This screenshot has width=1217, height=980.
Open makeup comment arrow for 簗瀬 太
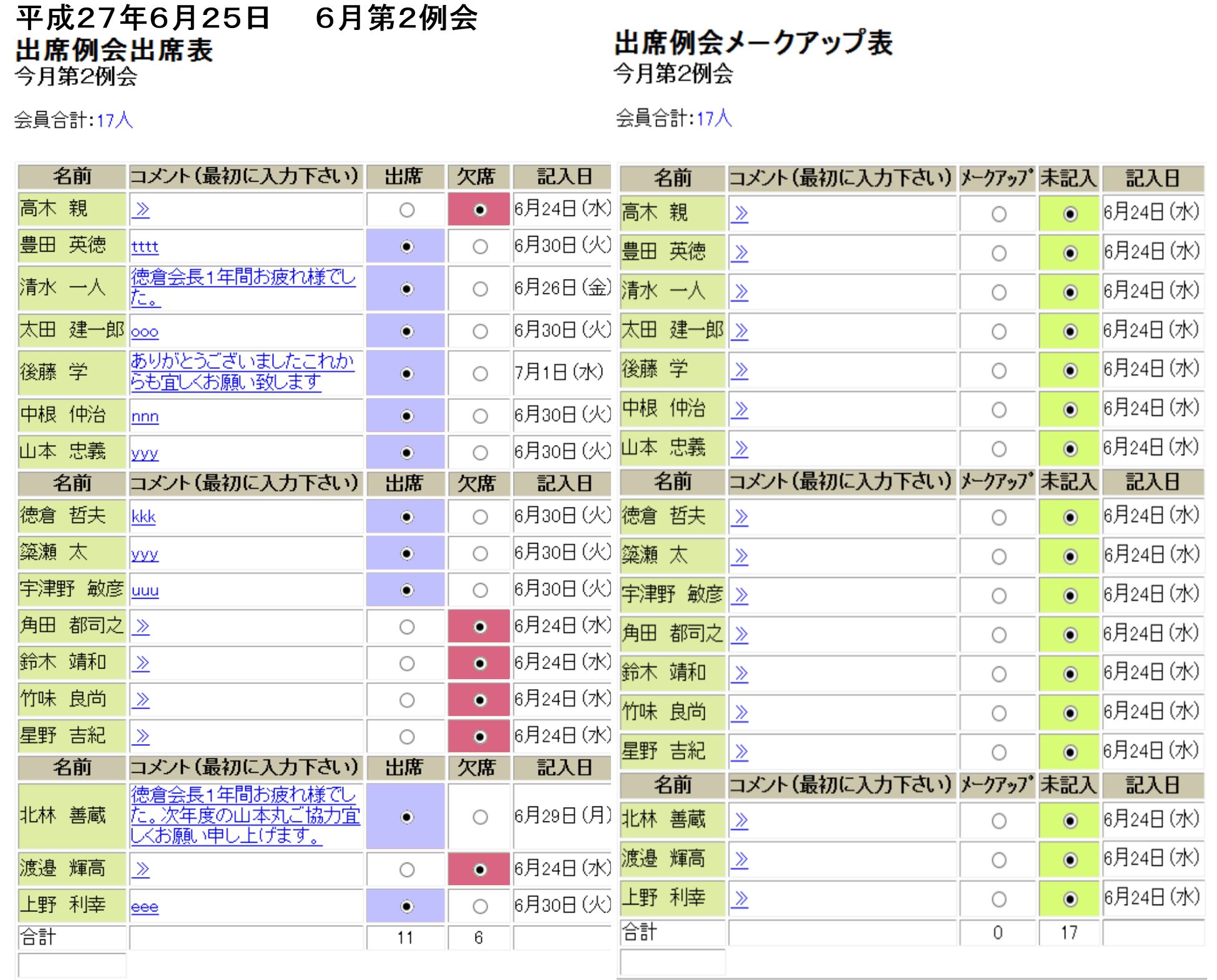click(x=740, y=556)
